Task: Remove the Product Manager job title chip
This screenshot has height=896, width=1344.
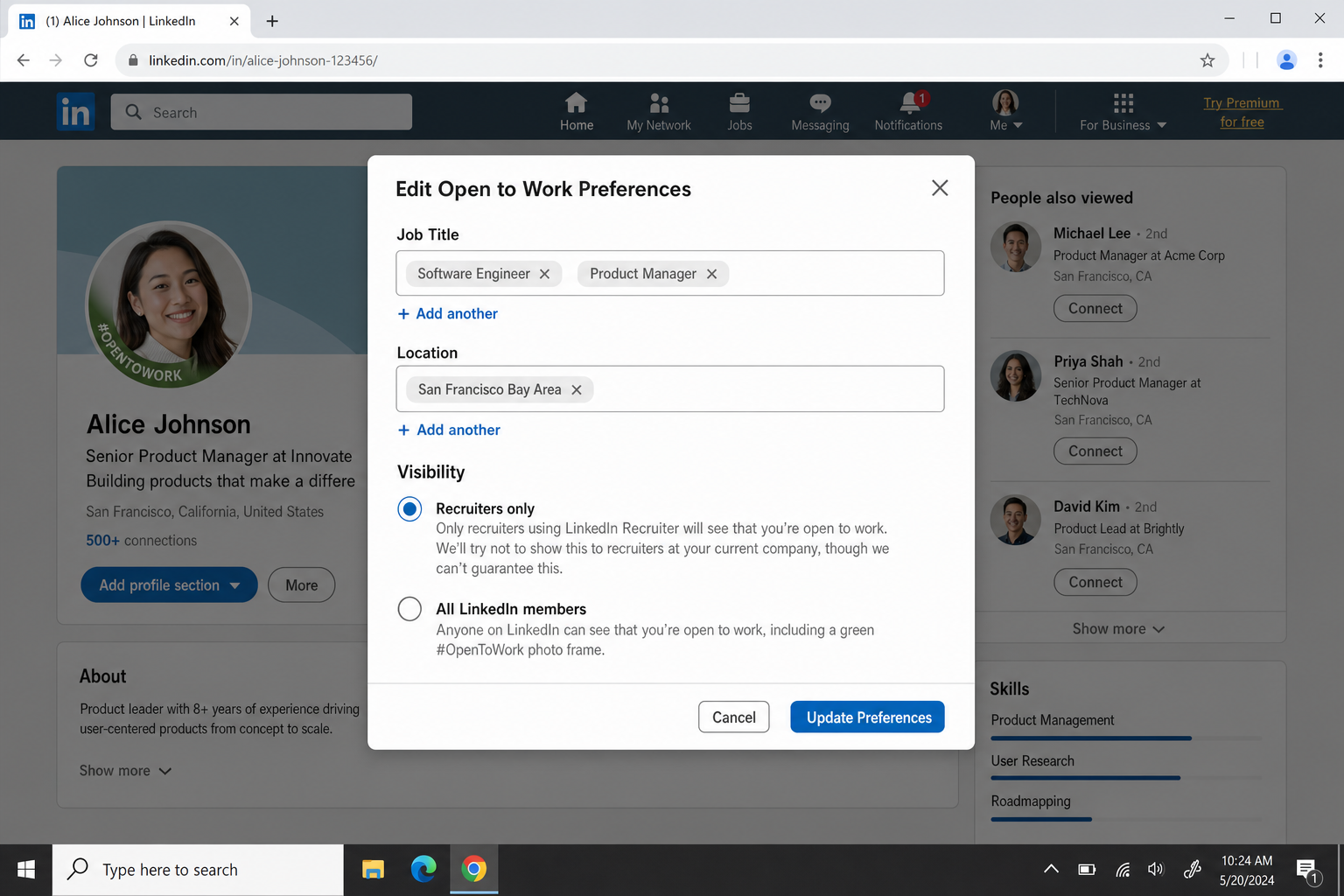Action: 711,274
